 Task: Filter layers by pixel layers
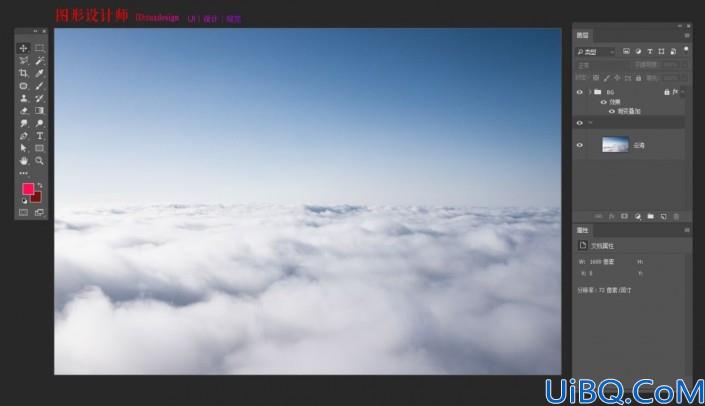pos(626,52)
